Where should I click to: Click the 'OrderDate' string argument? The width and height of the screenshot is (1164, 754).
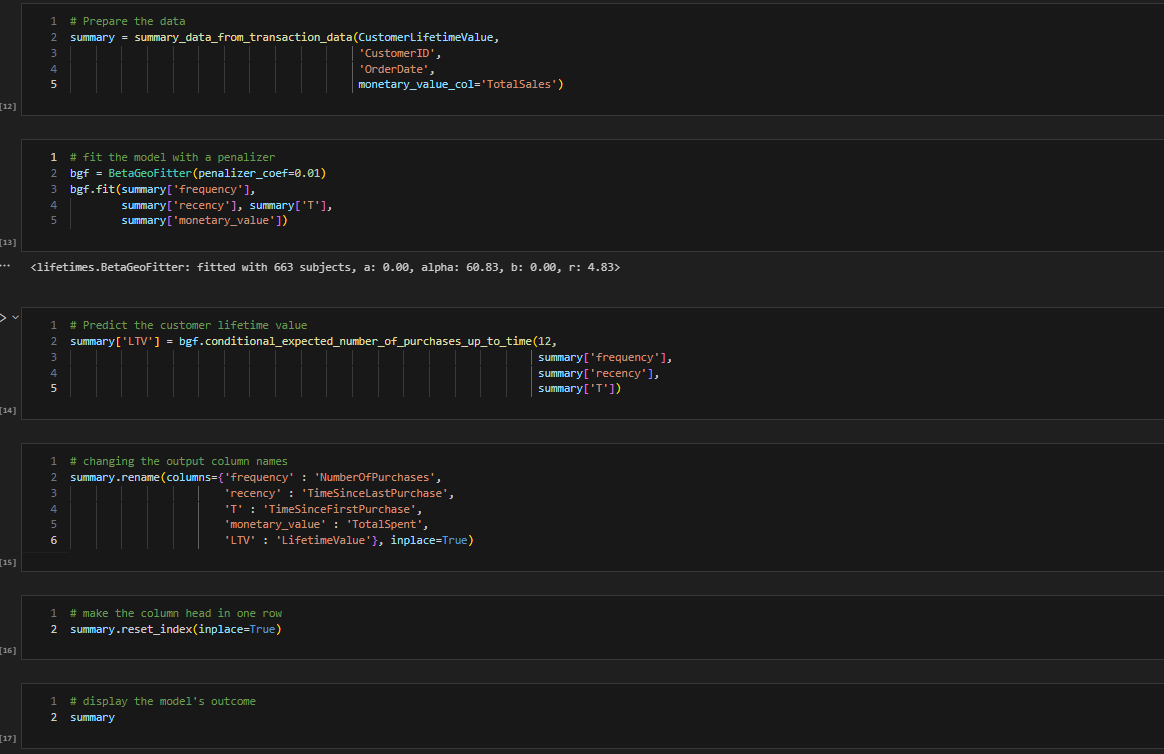(393, 69)
